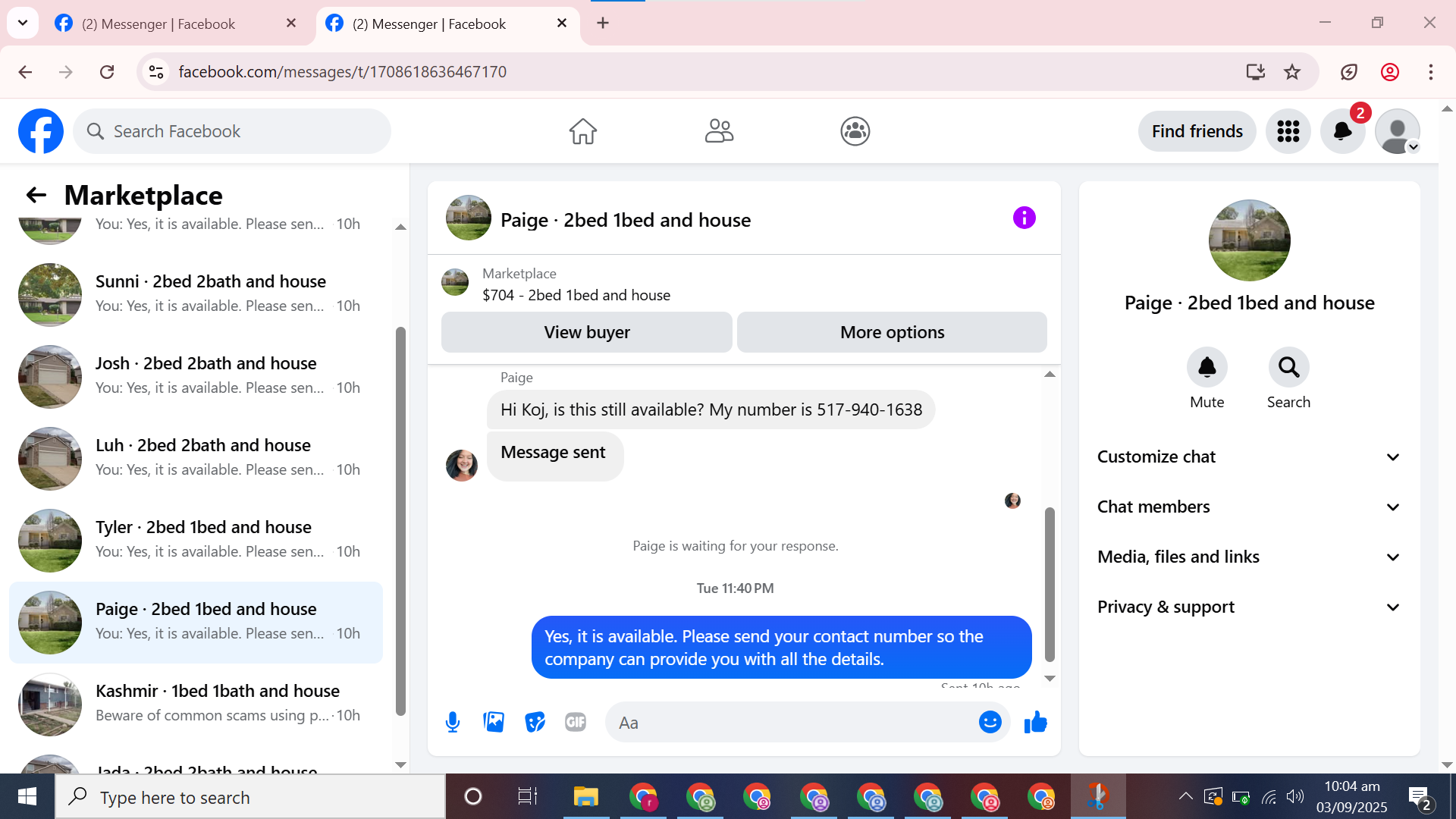Click More options button
The width and height of the screenshot is (1456, 819).
(x=892, y=332)
